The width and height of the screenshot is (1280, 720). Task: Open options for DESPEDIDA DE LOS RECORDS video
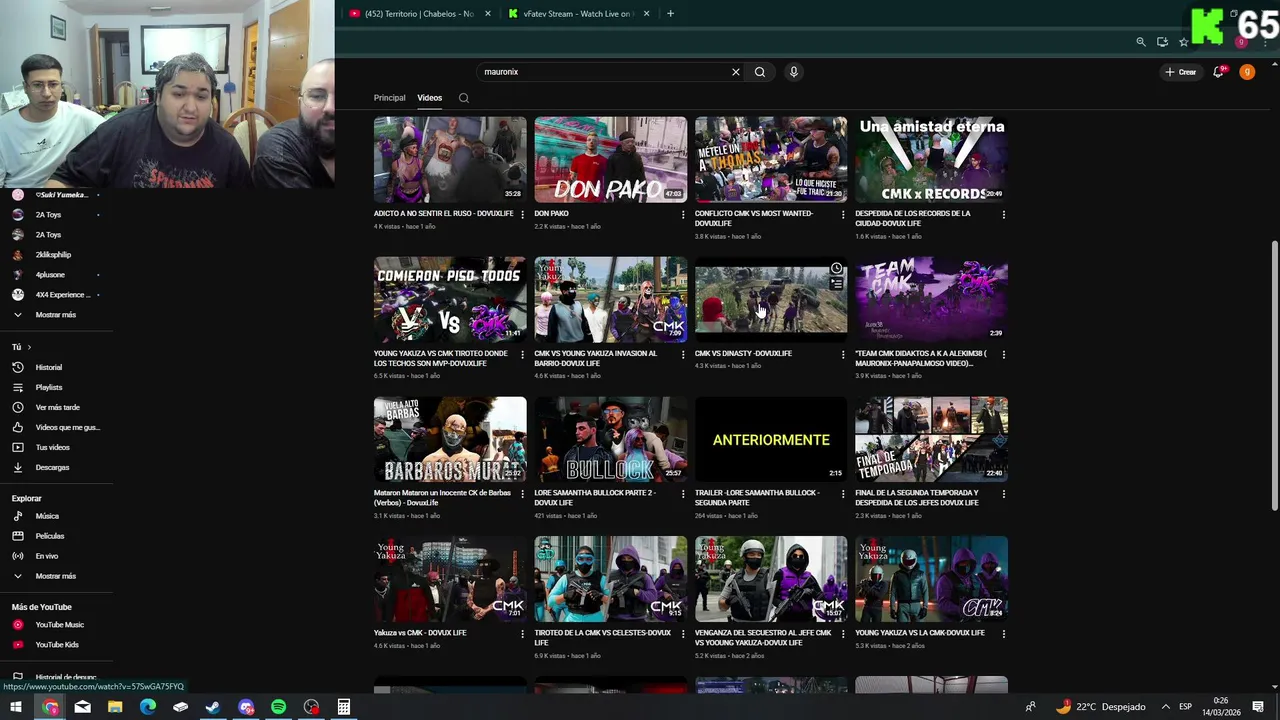tap(1003, 214)
